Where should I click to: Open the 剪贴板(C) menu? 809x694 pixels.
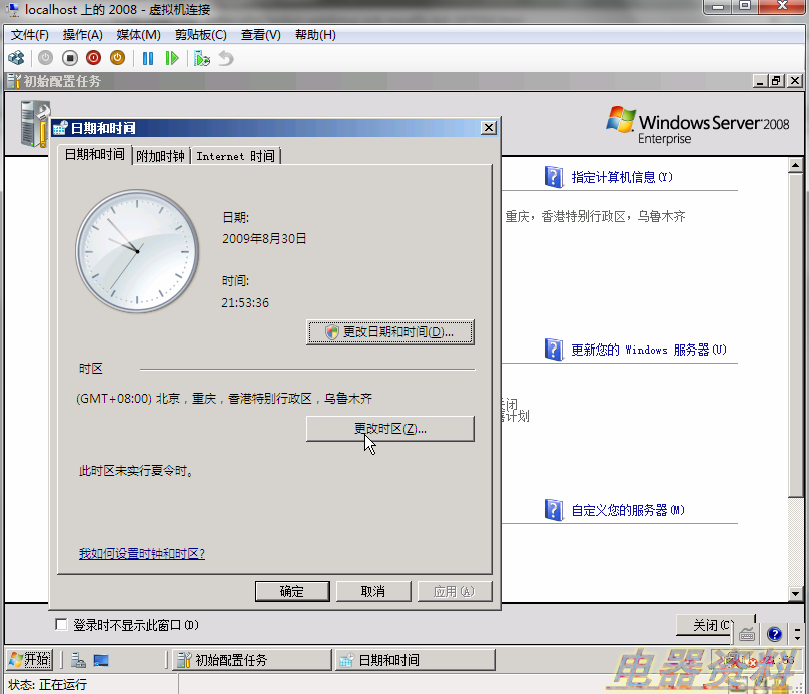[200, 35]
